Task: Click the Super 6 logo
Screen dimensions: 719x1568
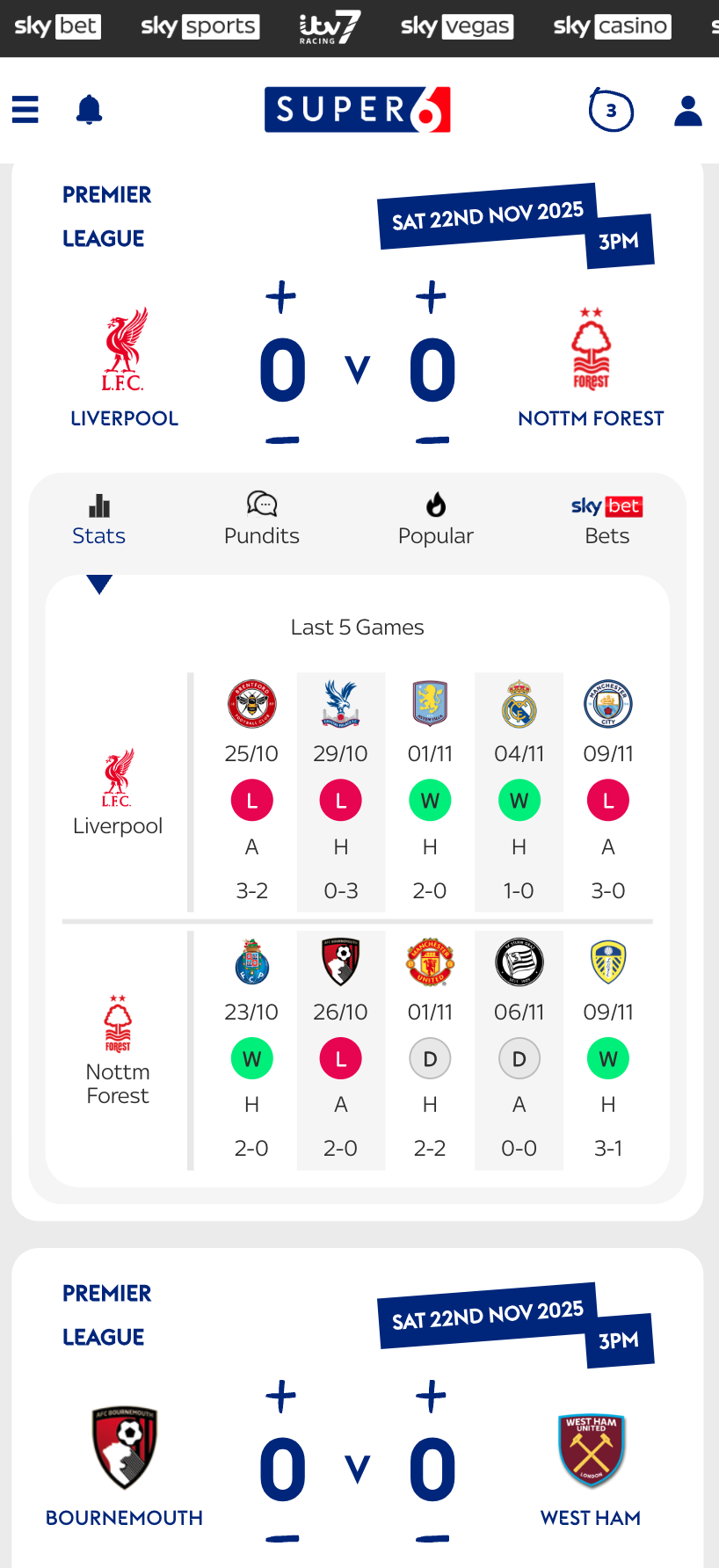Action: coord(358,110)
